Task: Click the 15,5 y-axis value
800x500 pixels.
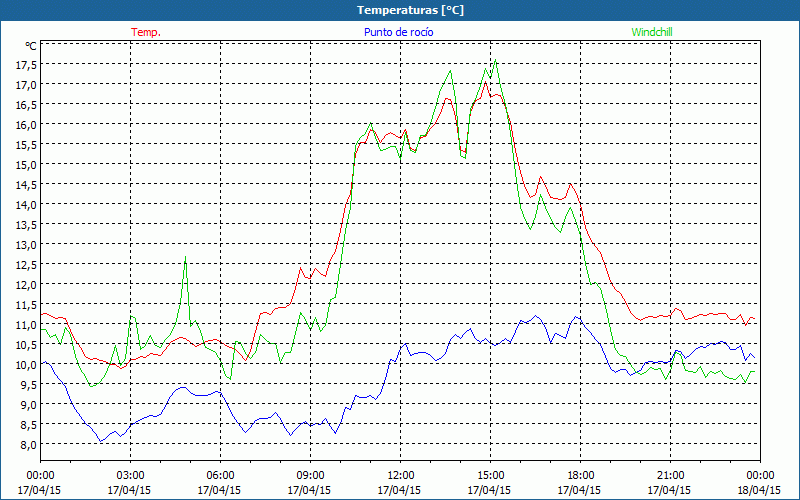Action: pyautogui.click(x=26, y=144)
